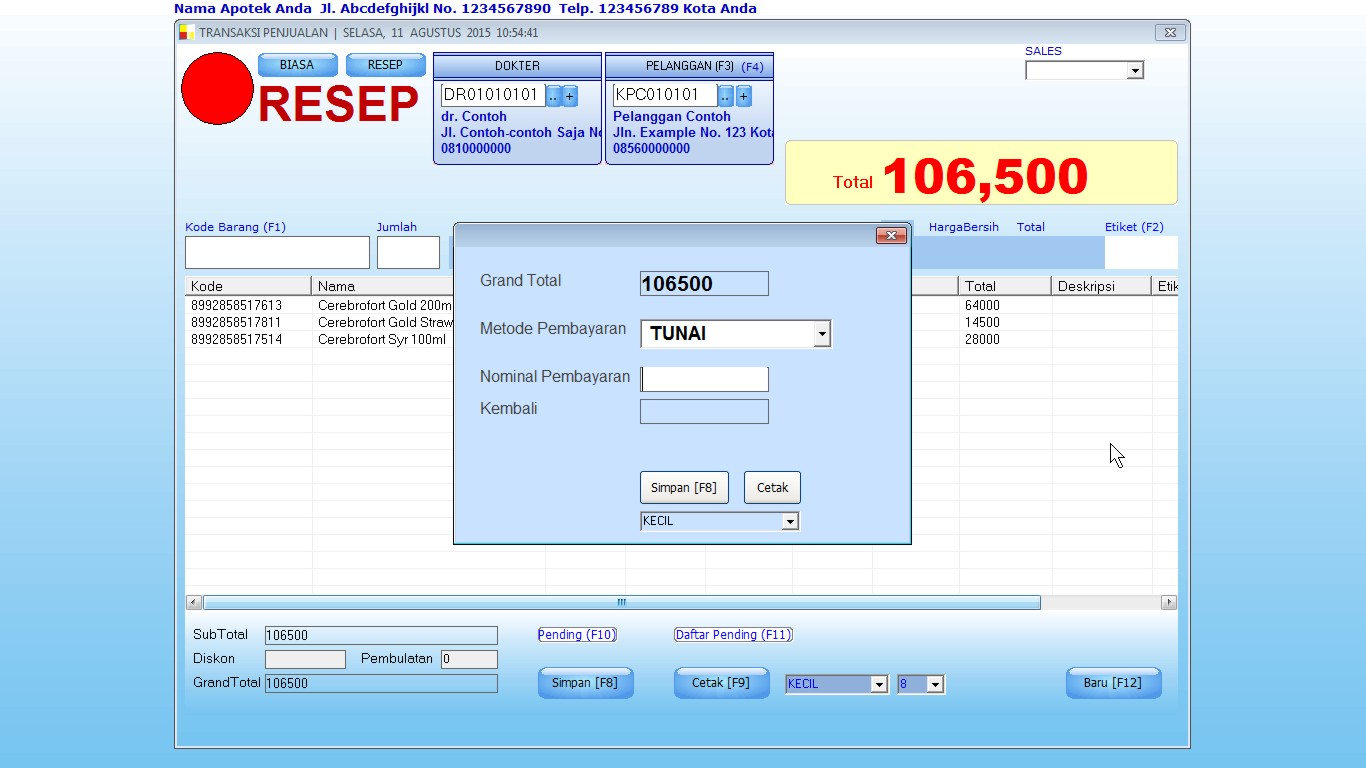Click bottom Simpan [F8] button

point(586,683)
